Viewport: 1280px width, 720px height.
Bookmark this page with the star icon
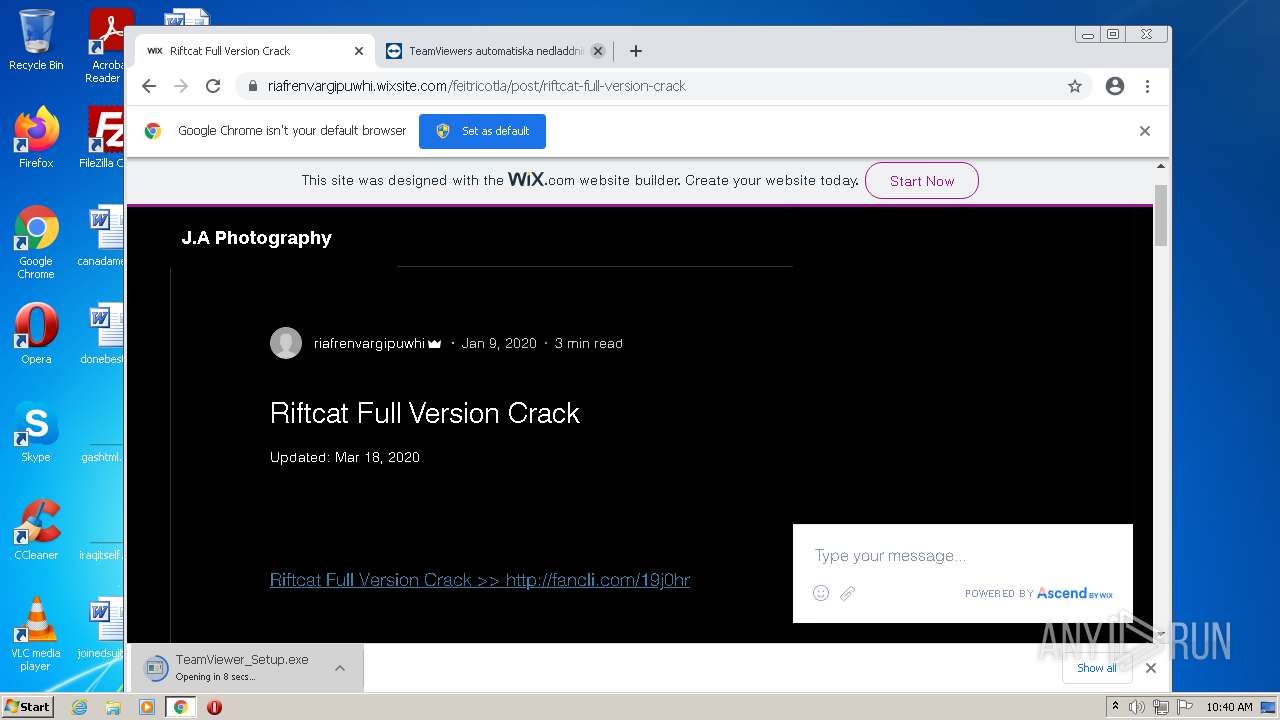pos(1075,86)
